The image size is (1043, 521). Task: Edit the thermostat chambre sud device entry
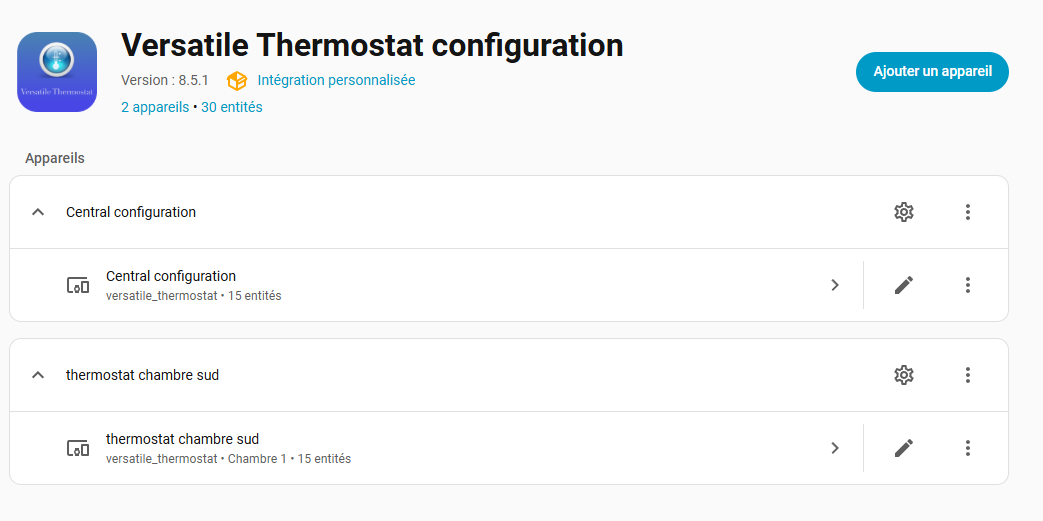click(904, 448)
